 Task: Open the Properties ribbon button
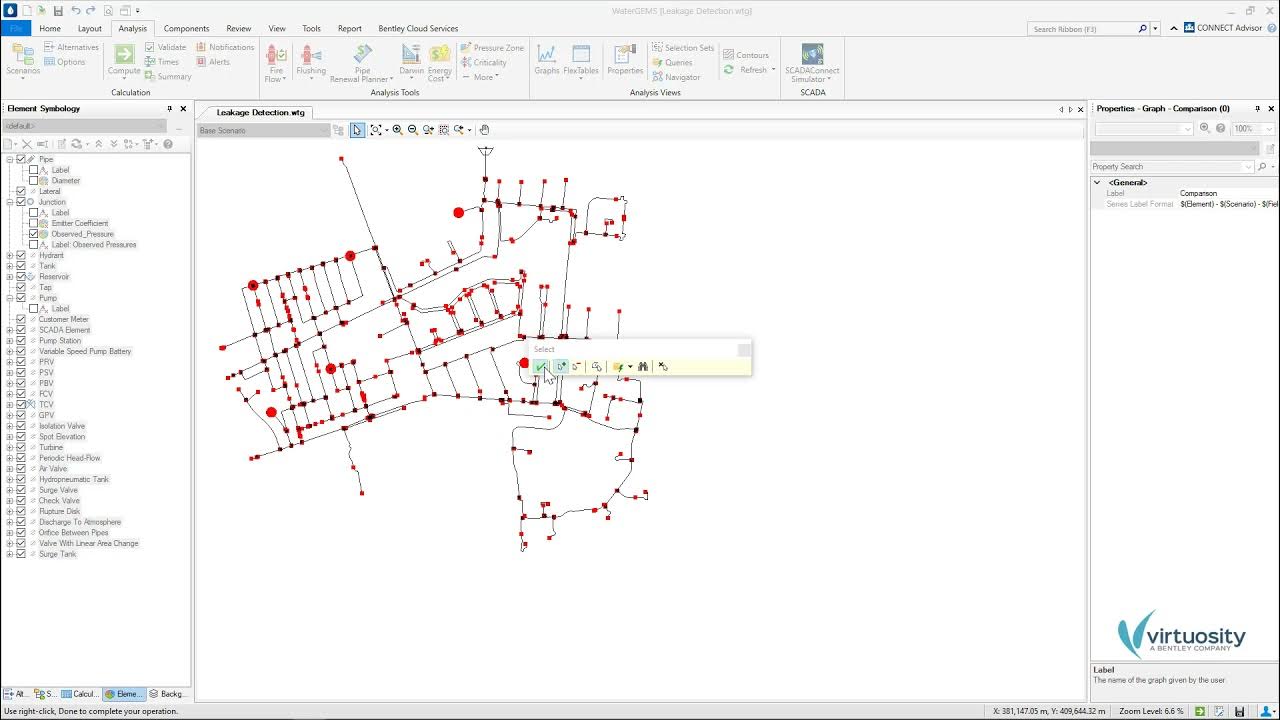click(625, 60)
